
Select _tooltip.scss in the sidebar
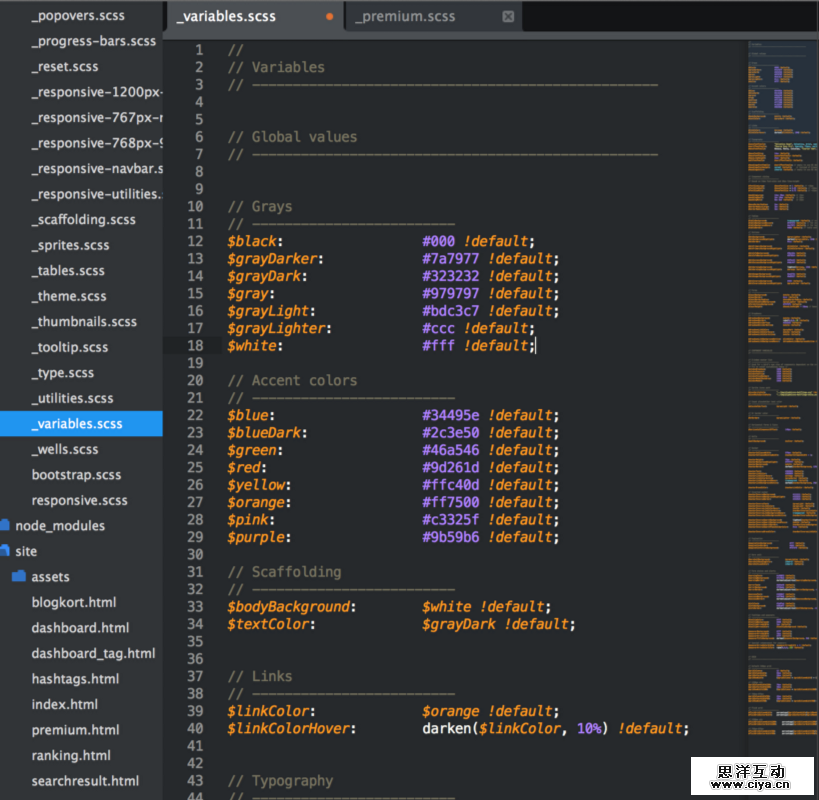70,347
